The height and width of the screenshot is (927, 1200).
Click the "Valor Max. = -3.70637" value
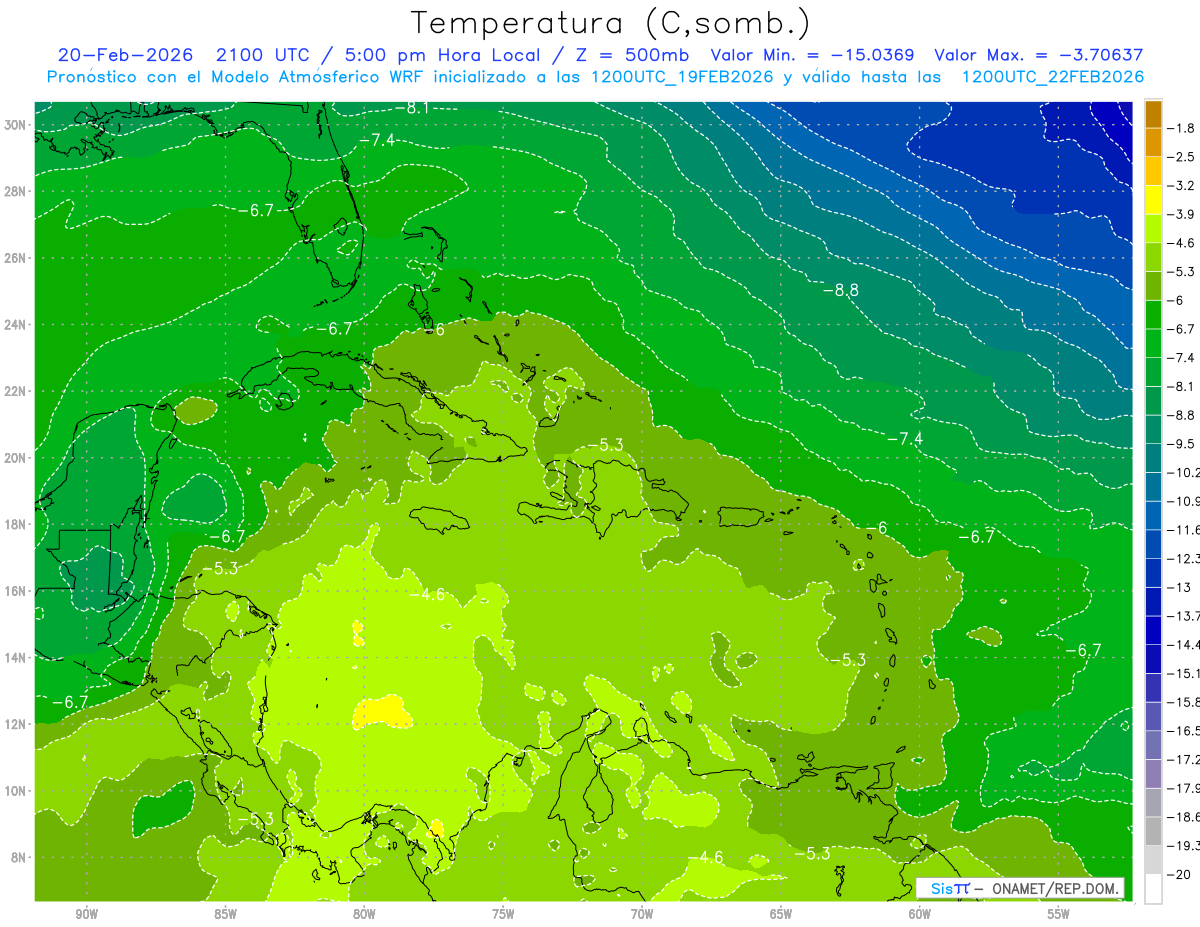pos(1038,55)
